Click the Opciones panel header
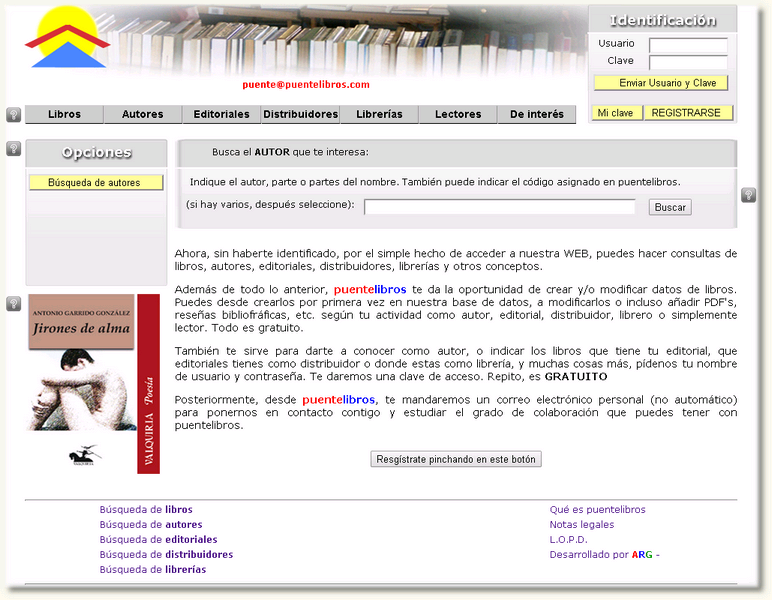 96,153
